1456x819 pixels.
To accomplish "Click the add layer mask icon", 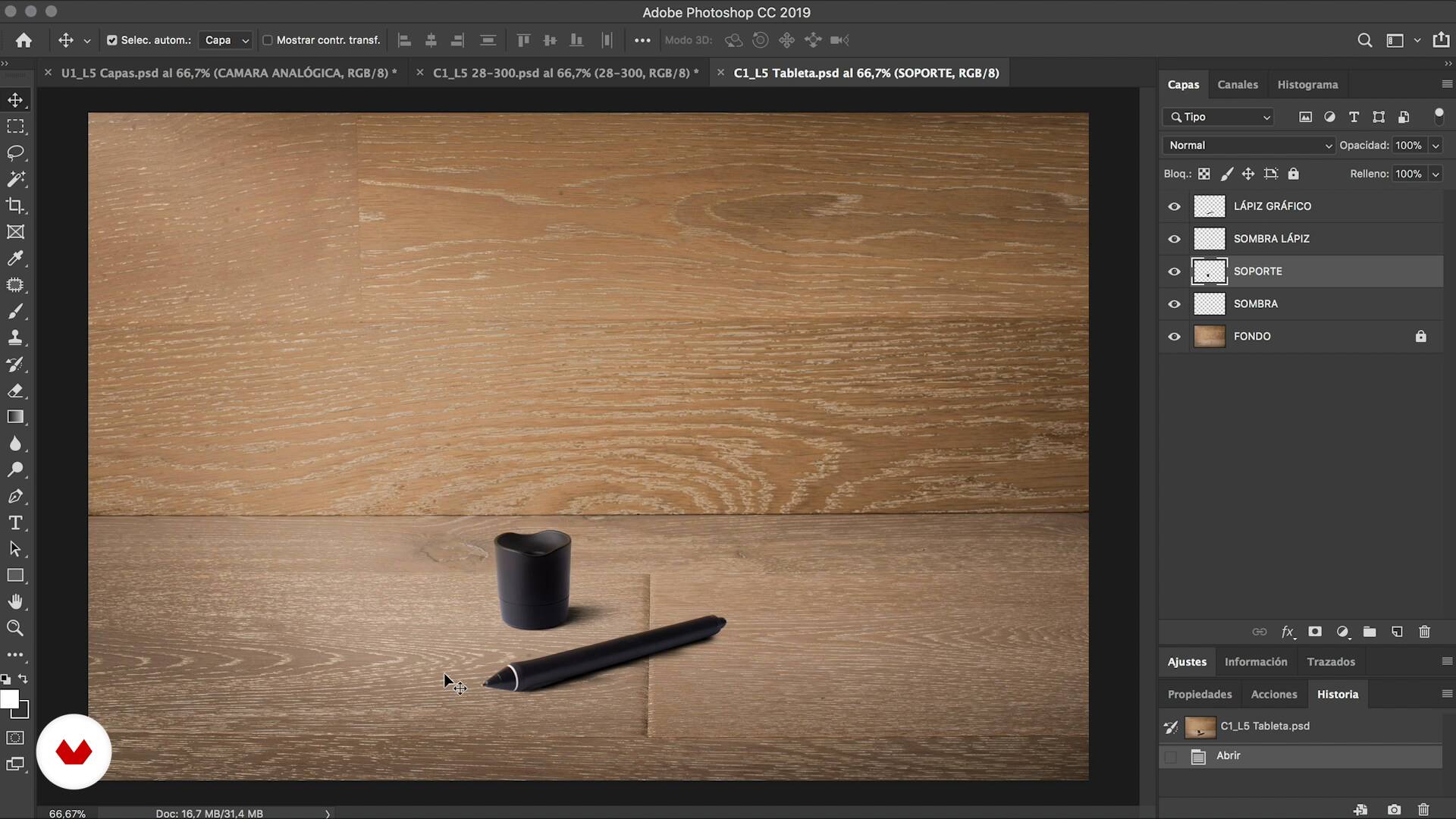I will point(1315,632).
